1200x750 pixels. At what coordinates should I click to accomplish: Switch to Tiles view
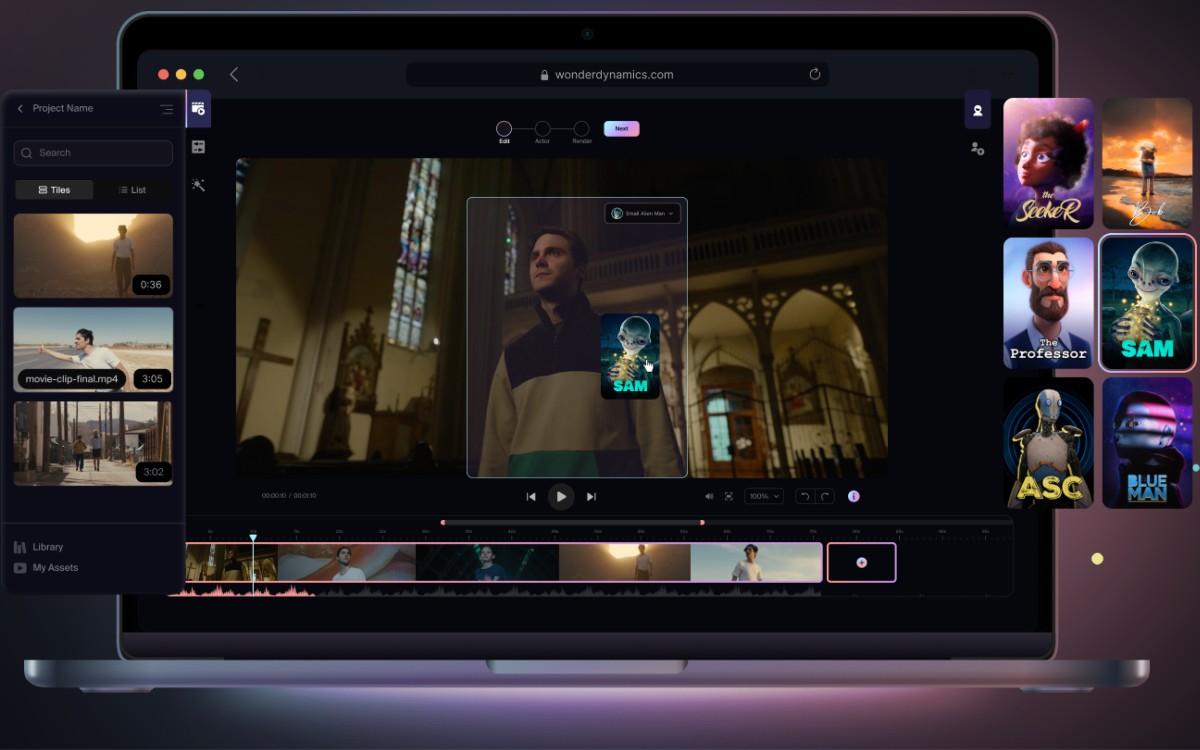(54, 190)
